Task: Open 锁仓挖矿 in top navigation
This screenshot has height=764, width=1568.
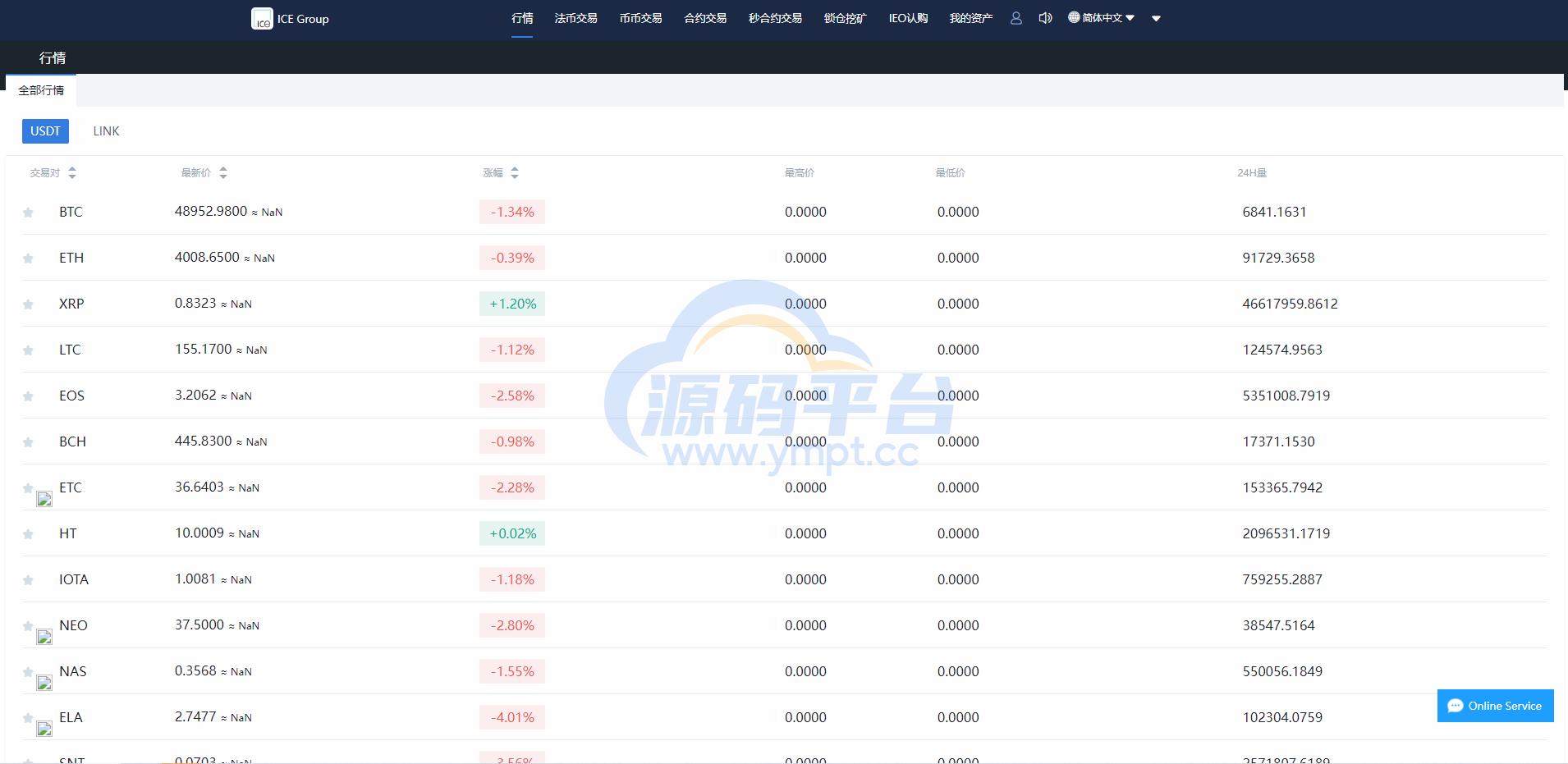Action: tap(845, 18)
